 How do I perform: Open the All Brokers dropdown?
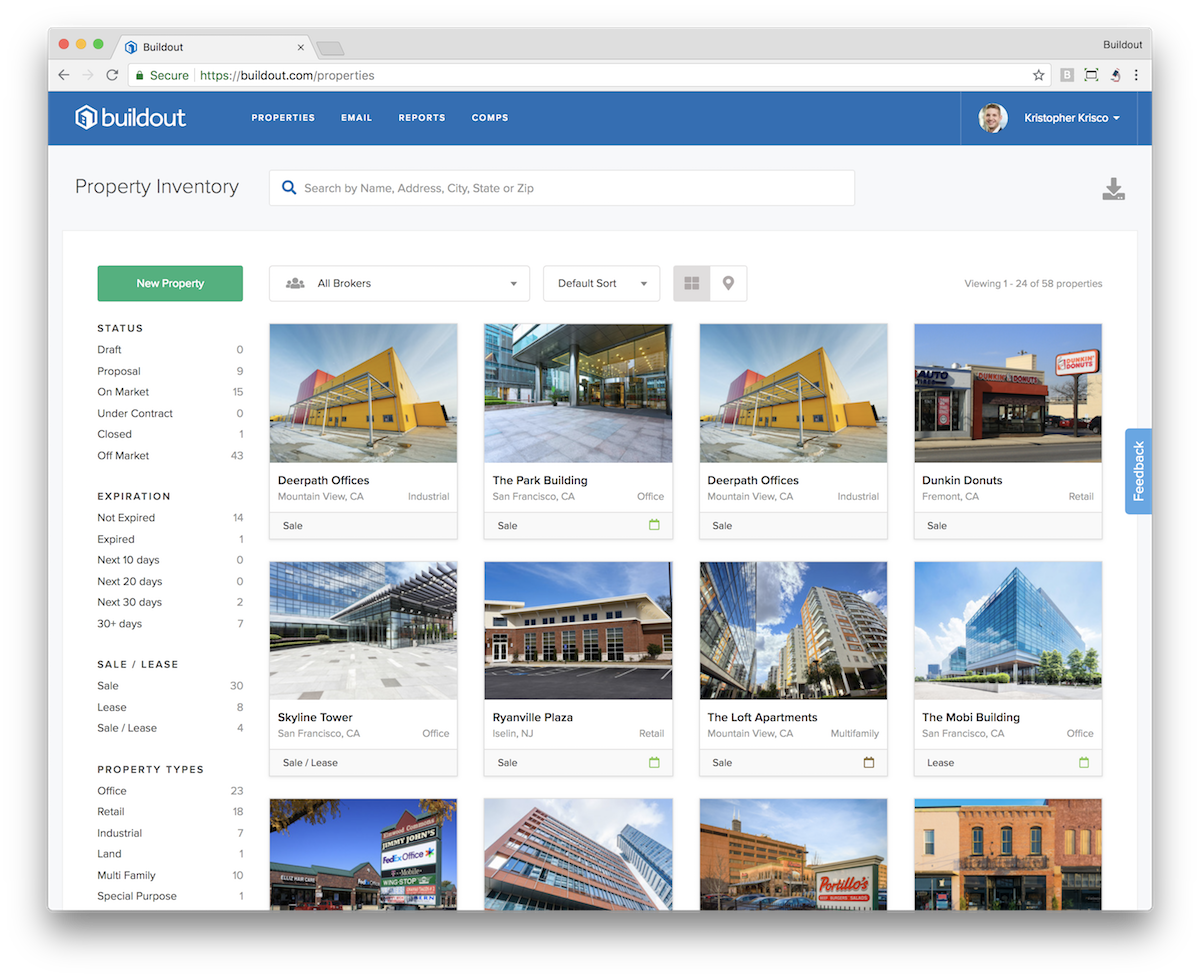click(x=400, y=284)
